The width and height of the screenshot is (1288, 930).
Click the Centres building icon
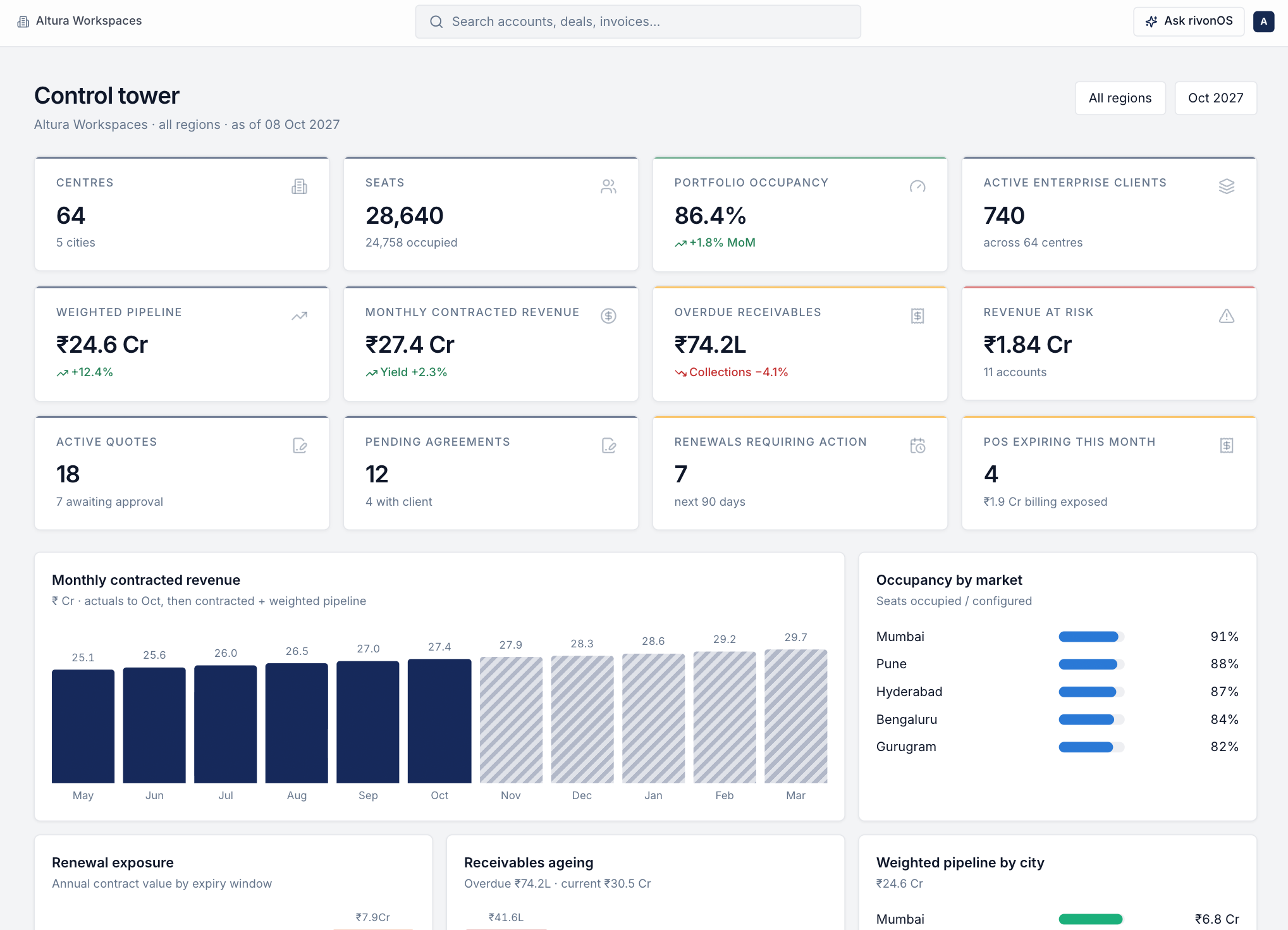(x=299, y=187)
